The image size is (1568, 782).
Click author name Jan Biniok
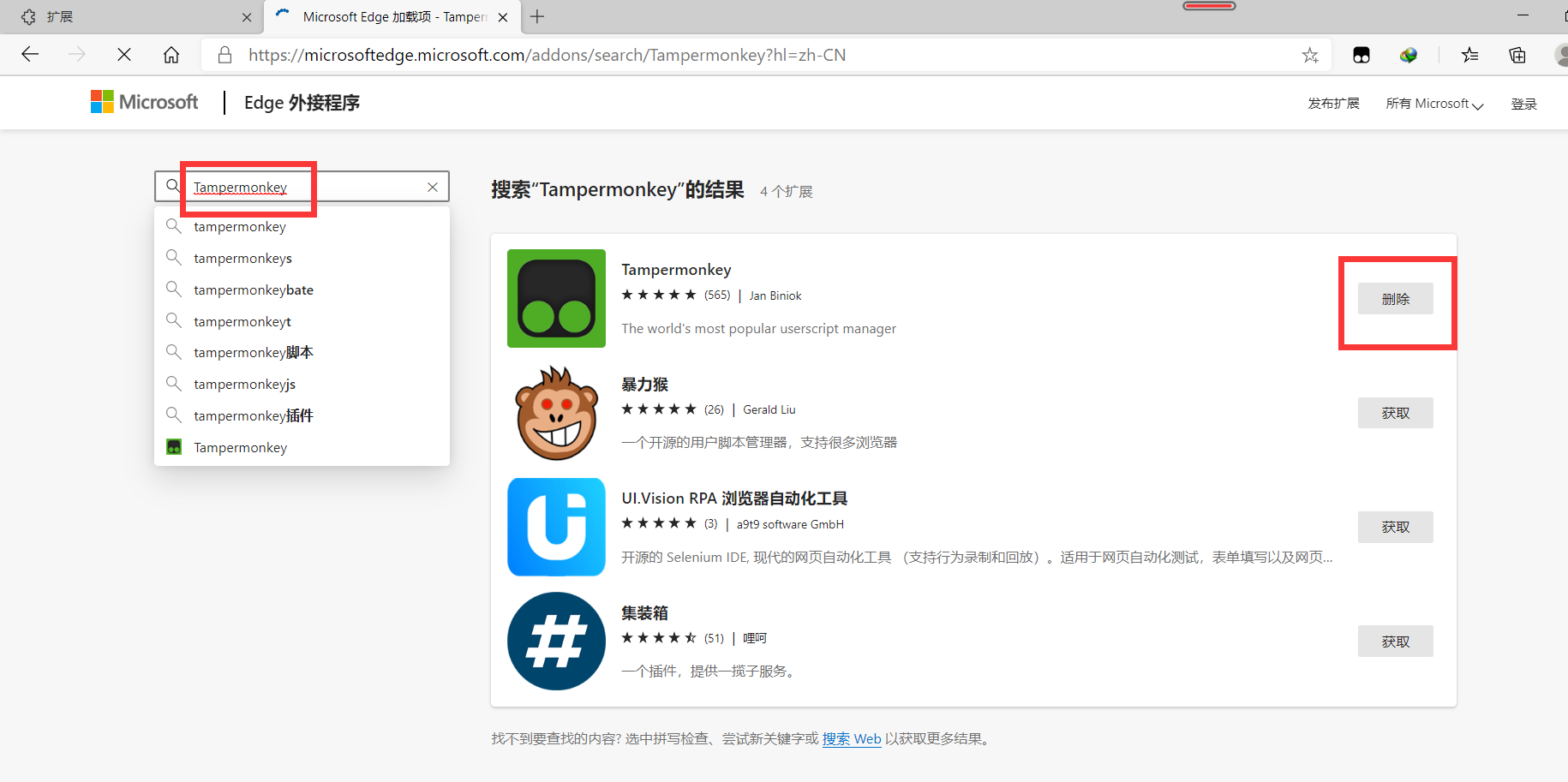775,295
